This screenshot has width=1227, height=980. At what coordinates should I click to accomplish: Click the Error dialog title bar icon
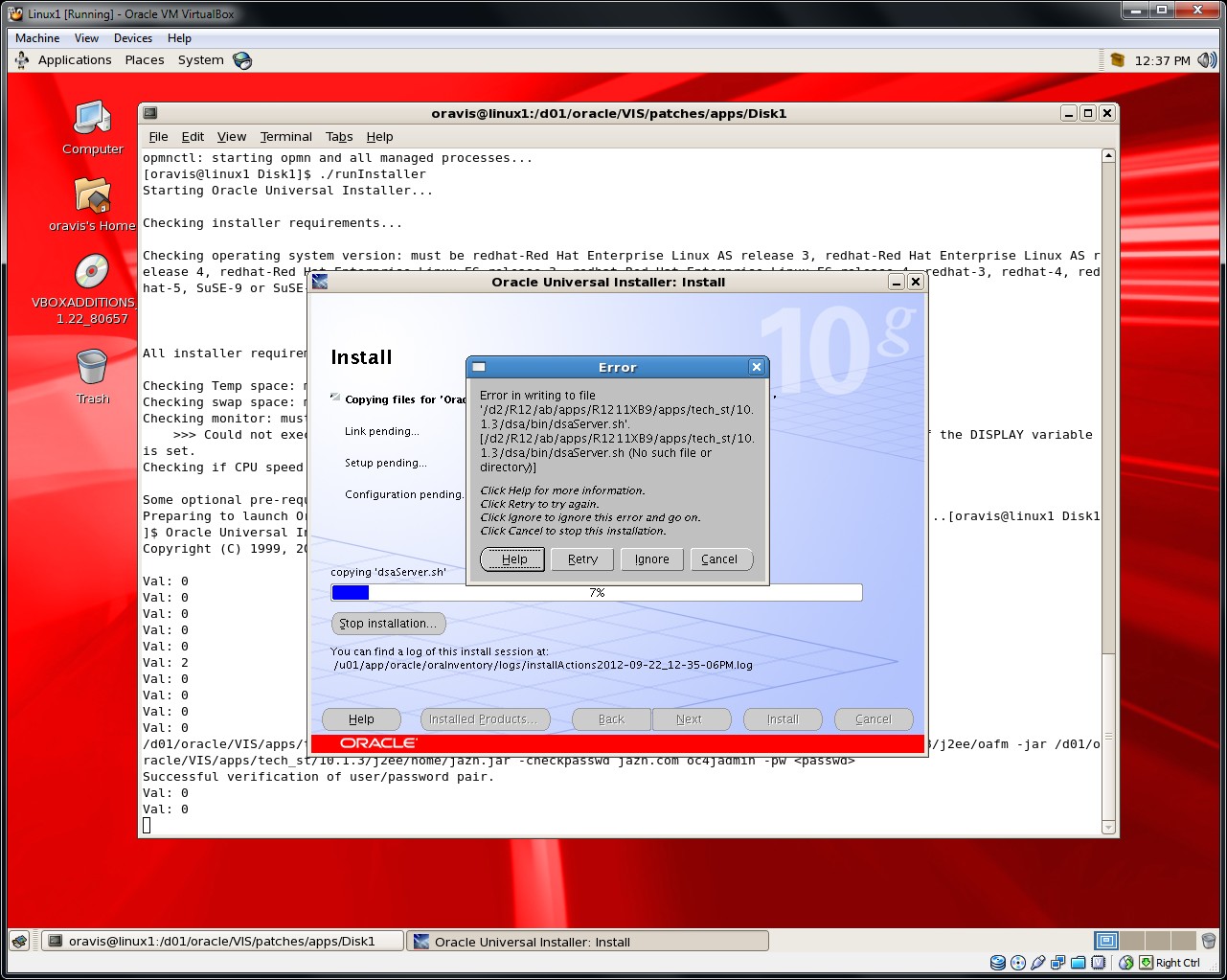479,367
